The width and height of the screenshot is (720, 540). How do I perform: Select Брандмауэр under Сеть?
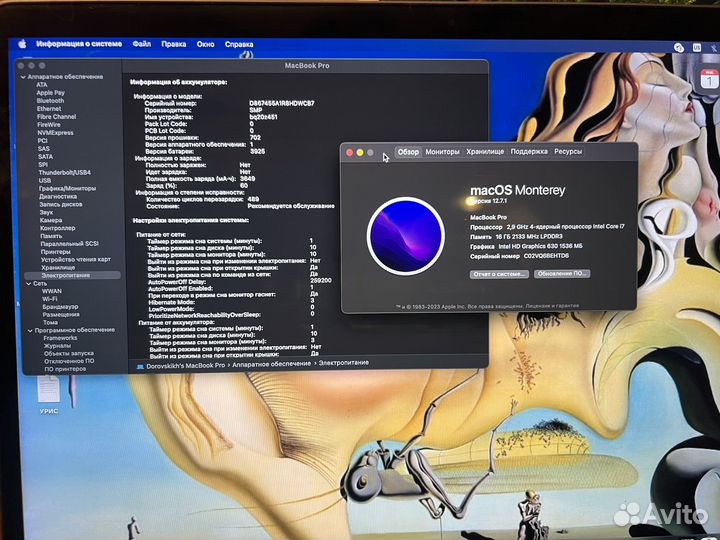pyautogui.click(x=60, y=307)
